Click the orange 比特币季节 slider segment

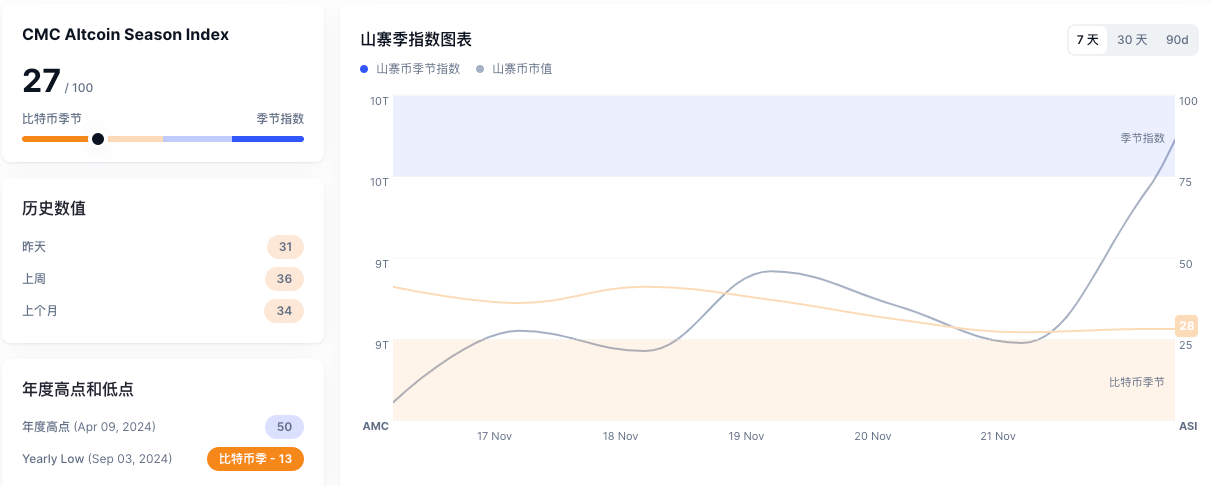[x=55, y=139]
